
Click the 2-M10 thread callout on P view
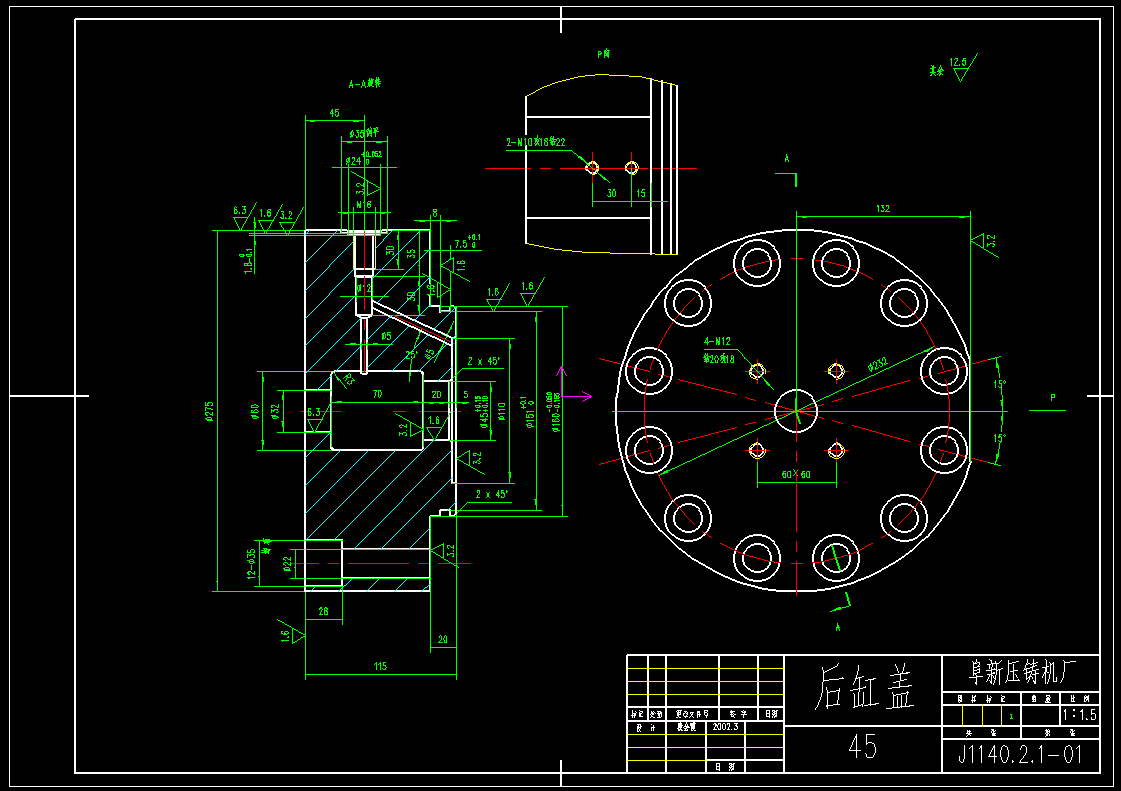(x=535, y=142)
